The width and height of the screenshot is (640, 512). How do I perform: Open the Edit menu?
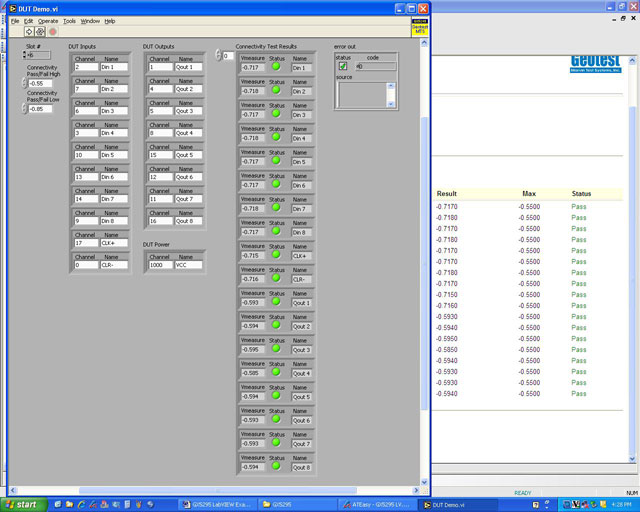click(29, 21)
